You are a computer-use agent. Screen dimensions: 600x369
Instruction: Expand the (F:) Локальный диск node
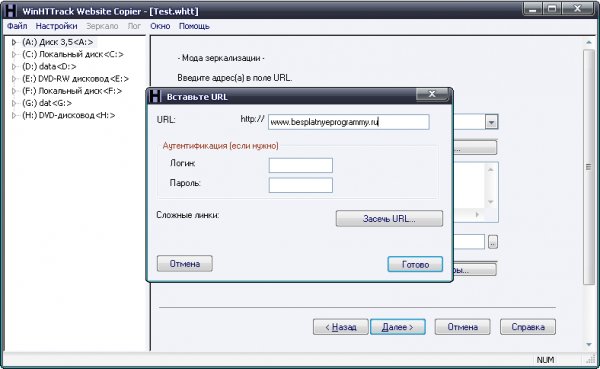pyautogui.click(x=14, y=91)
